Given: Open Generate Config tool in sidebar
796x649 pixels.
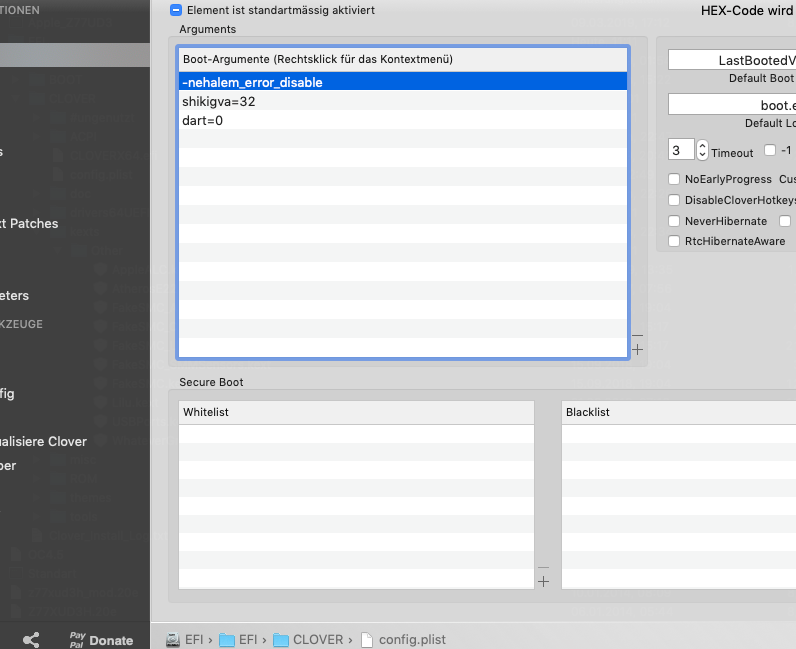Looking at the screenshot, I should click(x=7, y=394).
